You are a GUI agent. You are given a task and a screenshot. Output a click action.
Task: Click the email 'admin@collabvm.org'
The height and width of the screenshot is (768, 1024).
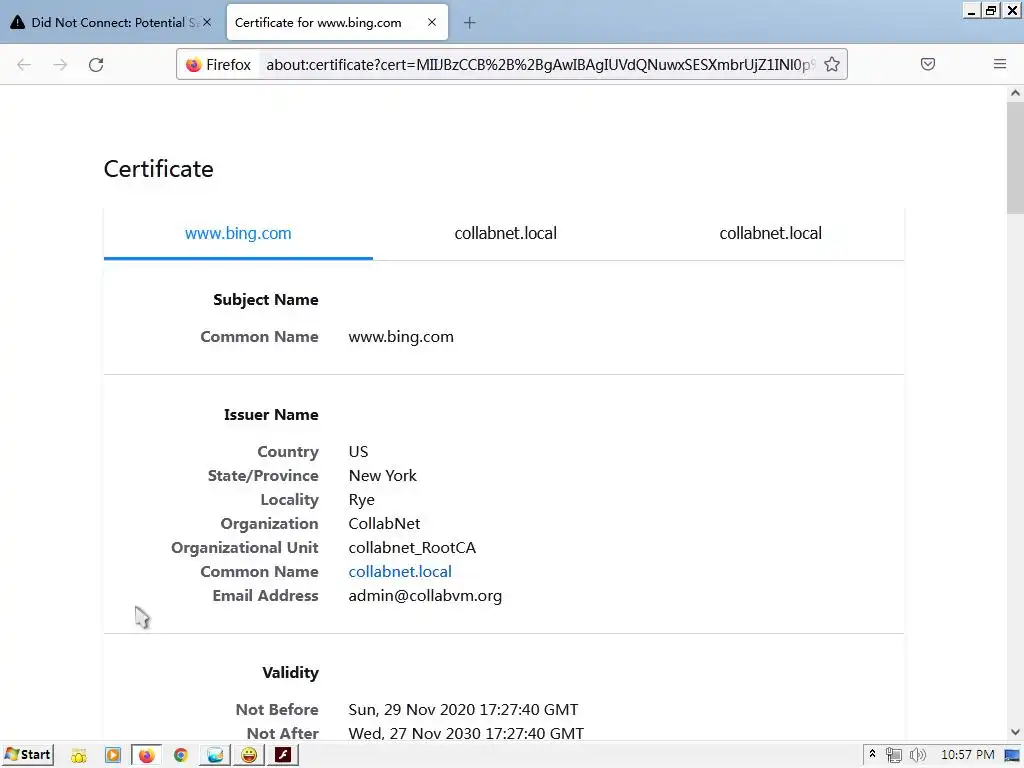pyautogui.click(x=425, y=596)
